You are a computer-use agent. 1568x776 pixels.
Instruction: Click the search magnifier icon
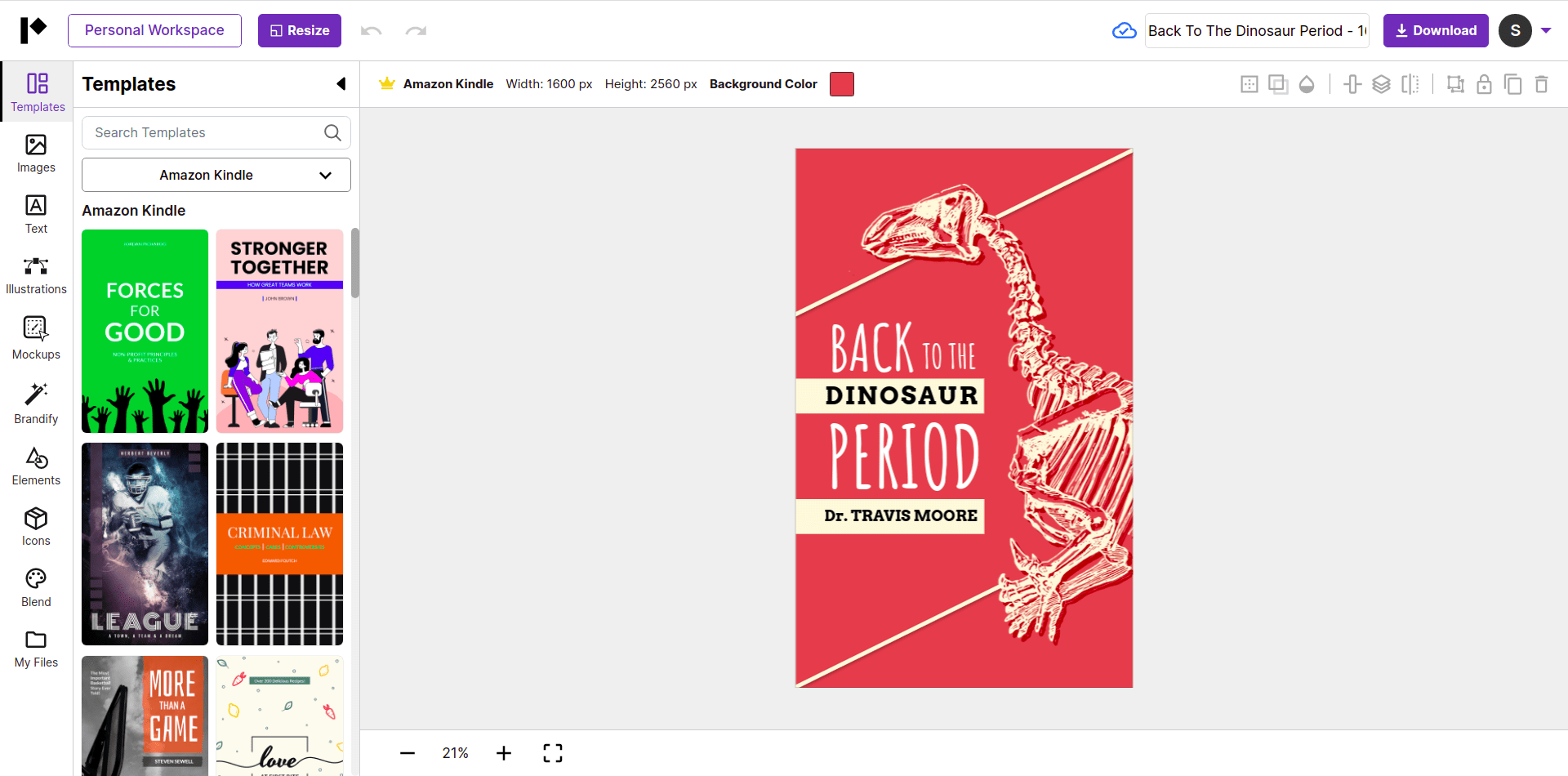[332, 132]
